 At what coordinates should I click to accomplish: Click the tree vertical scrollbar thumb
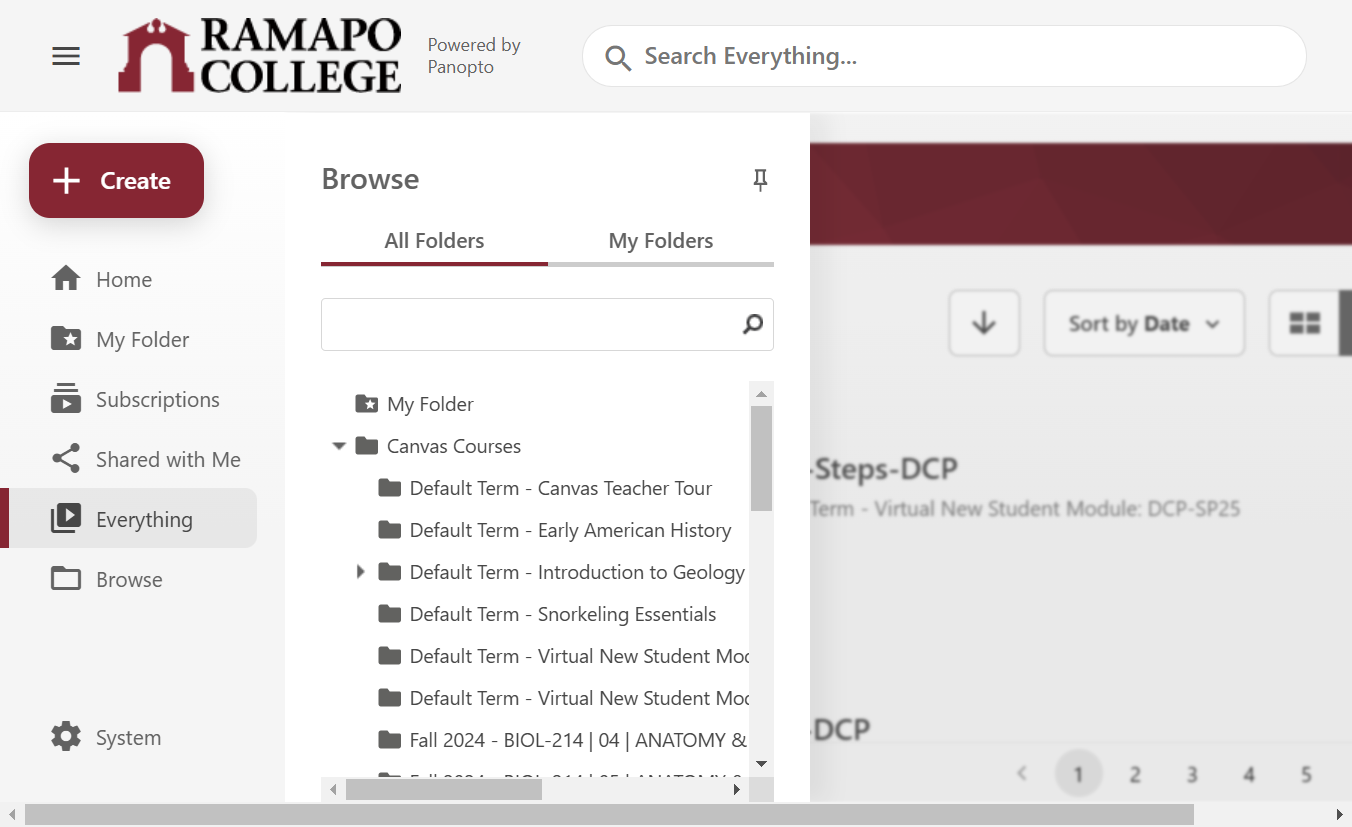coord(761,458)
